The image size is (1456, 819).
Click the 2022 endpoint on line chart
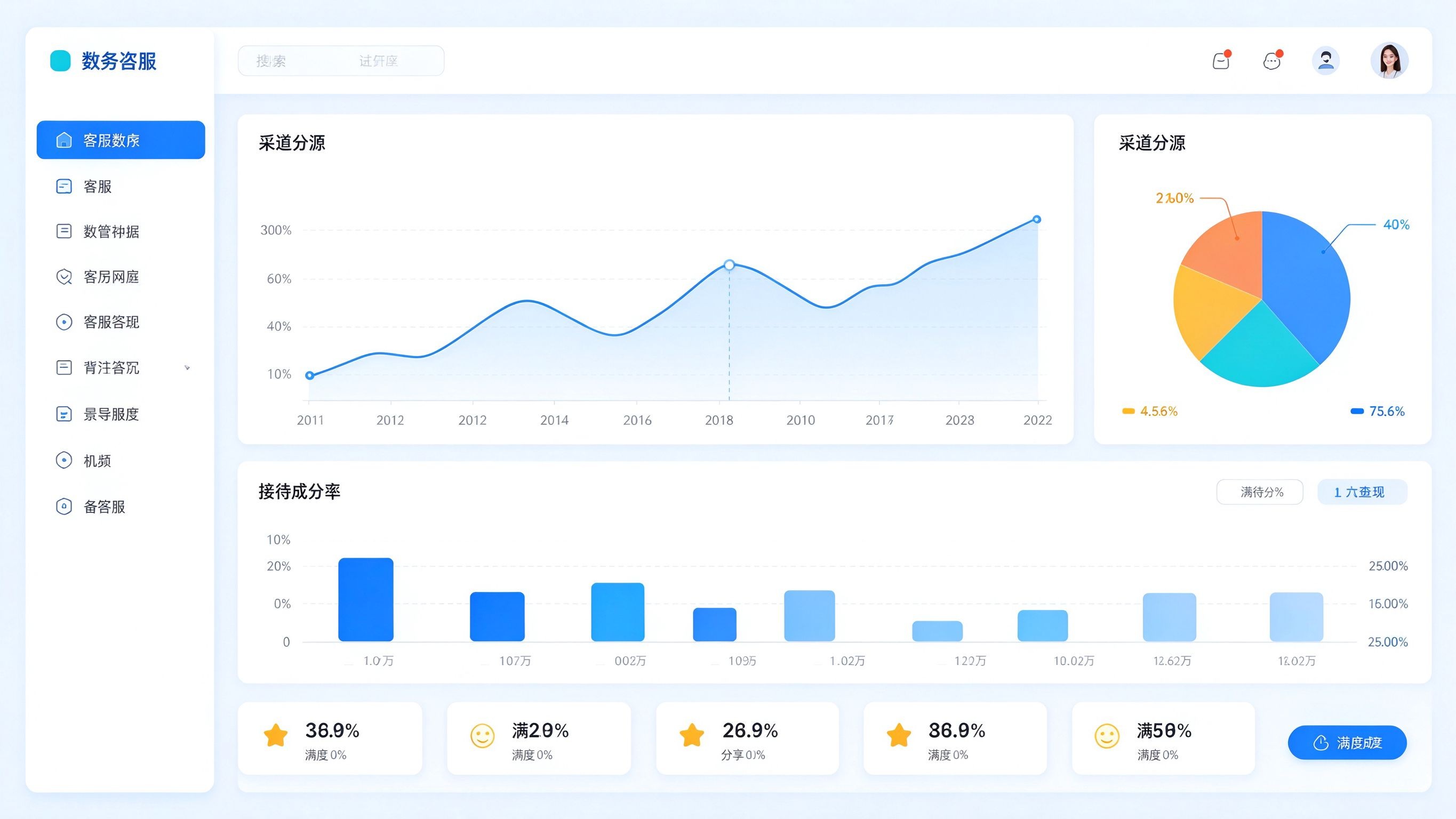click(1037, 219)
